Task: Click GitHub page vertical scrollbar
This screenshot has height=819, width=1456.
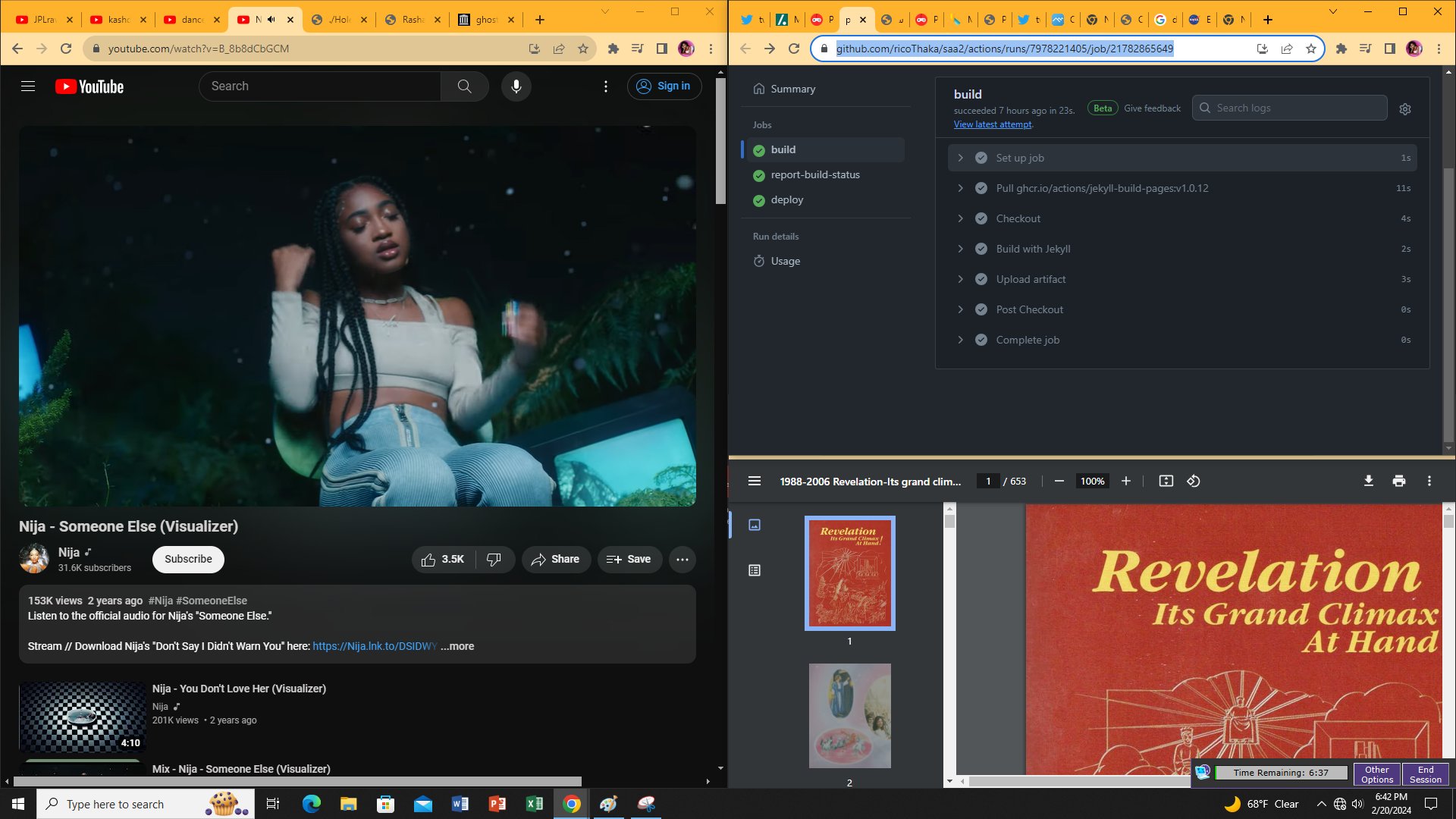Action: 1448,303
